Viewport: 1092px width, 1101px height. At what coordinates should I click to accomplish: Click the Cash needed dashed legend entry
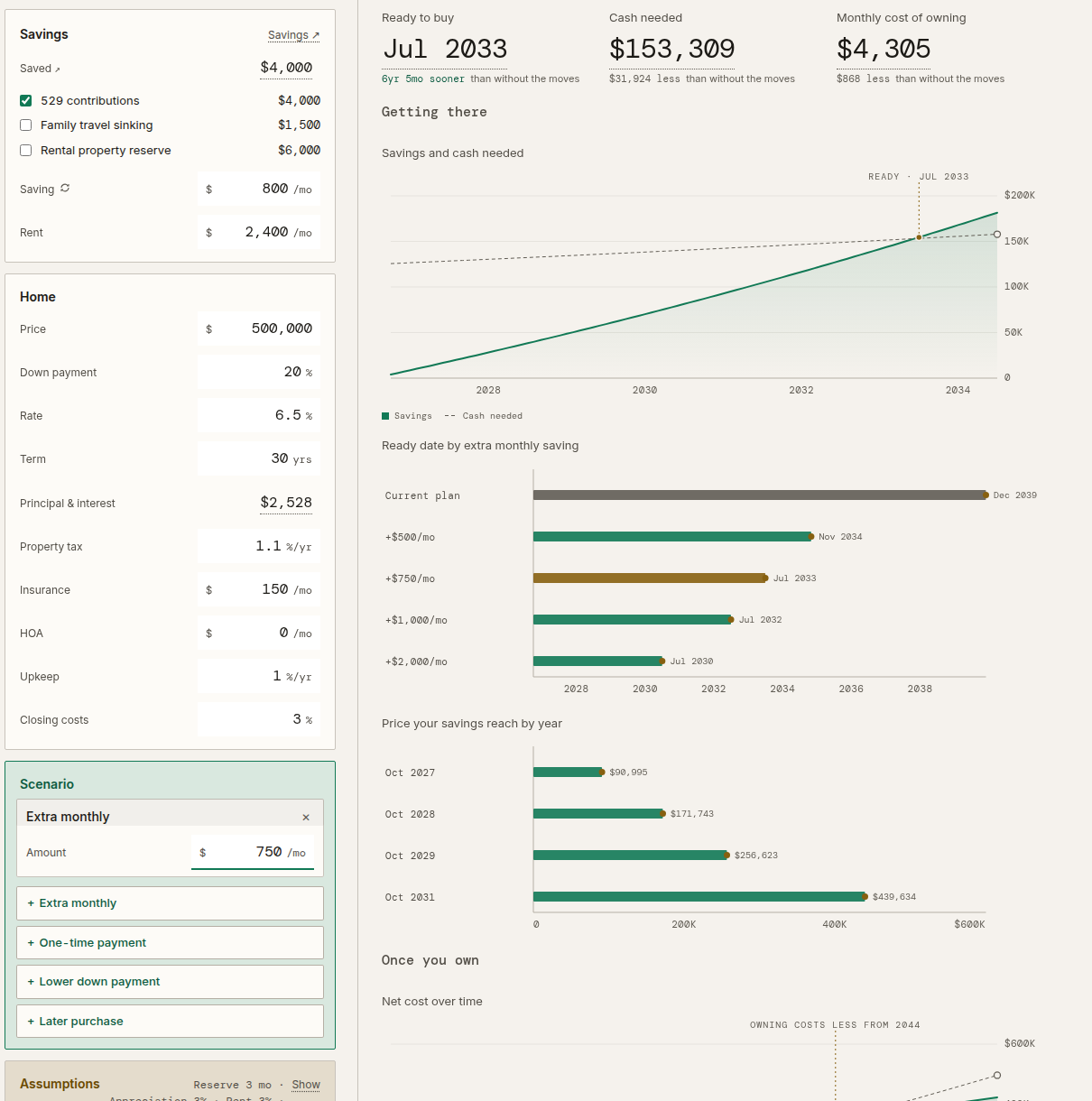pyautogui.click(x=484, y=416)
